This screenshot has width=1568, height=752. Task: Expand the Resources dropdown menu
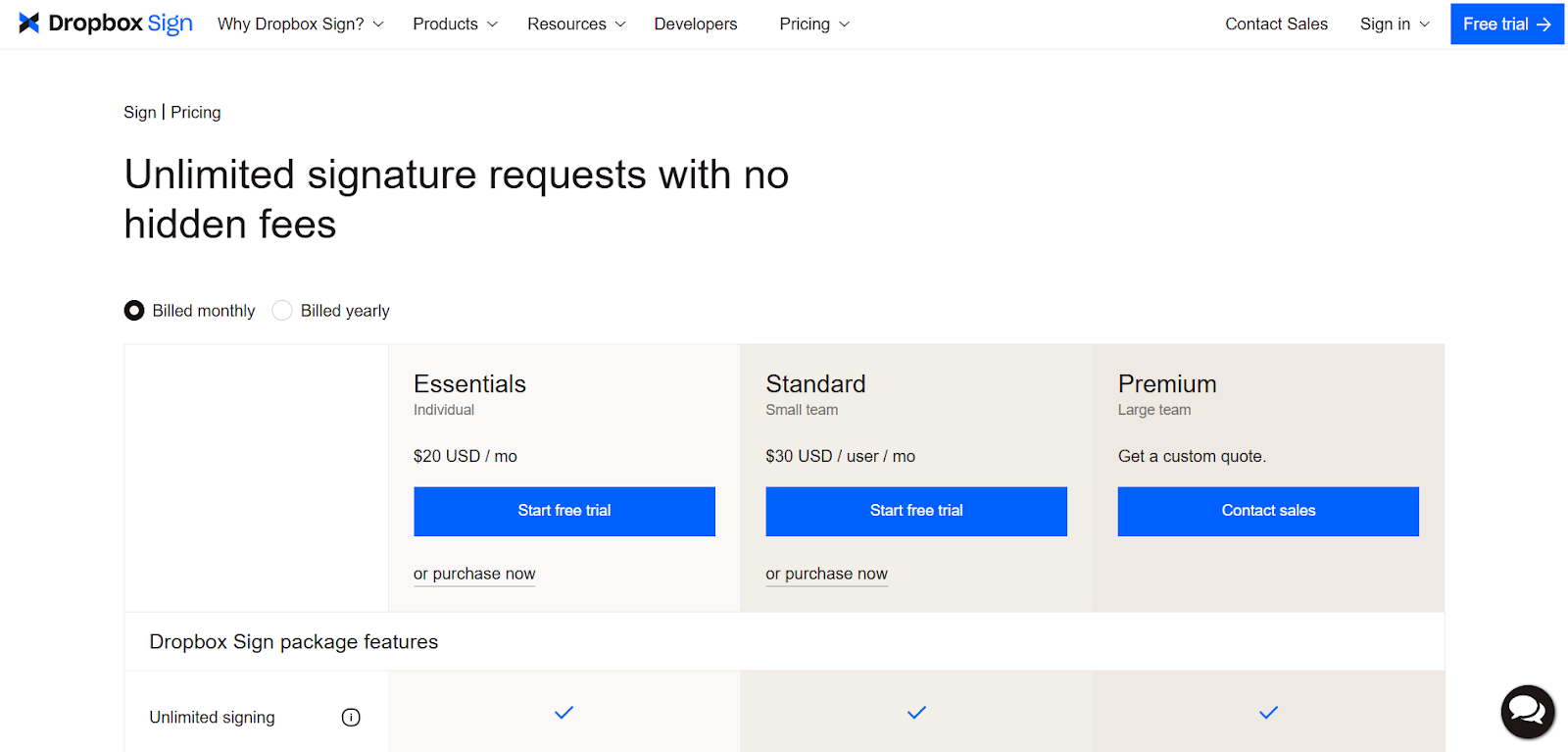(x=576, y=25)
